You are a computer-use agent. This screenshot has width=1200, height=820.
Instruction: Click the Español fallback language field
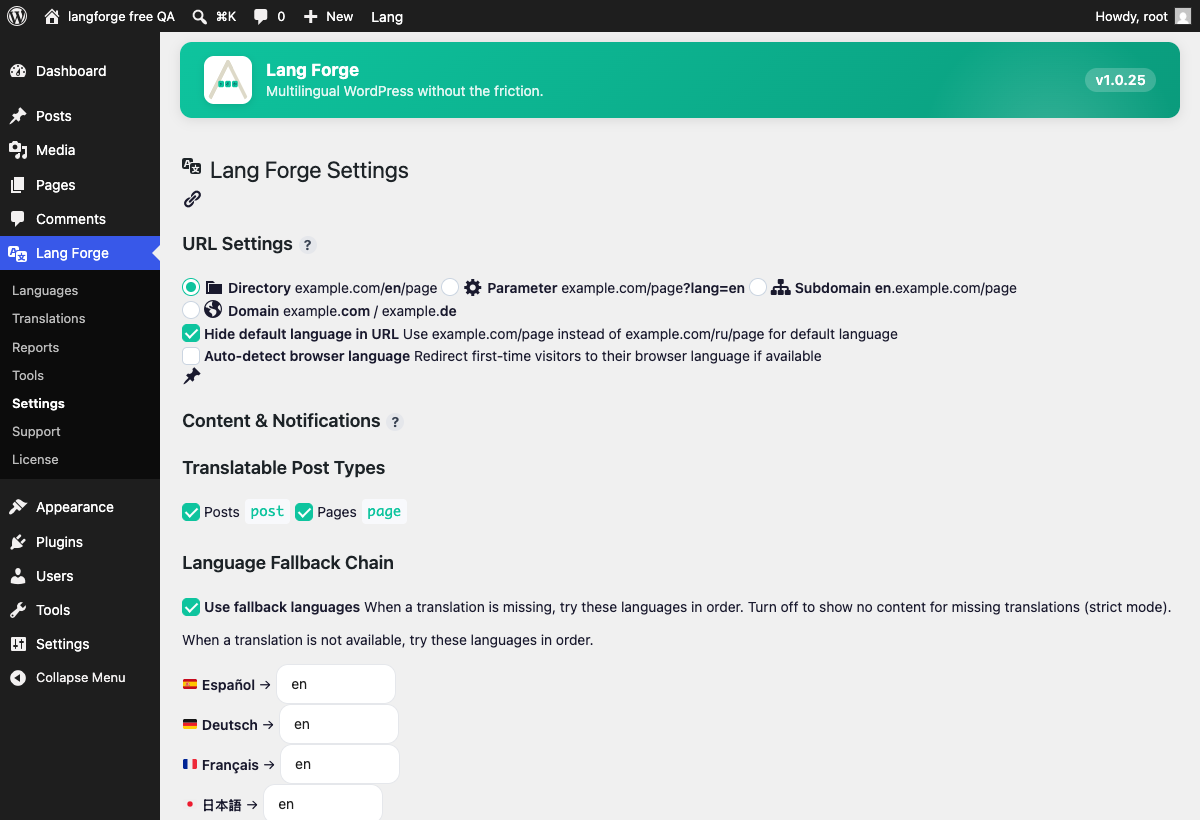tap(336, 685)
